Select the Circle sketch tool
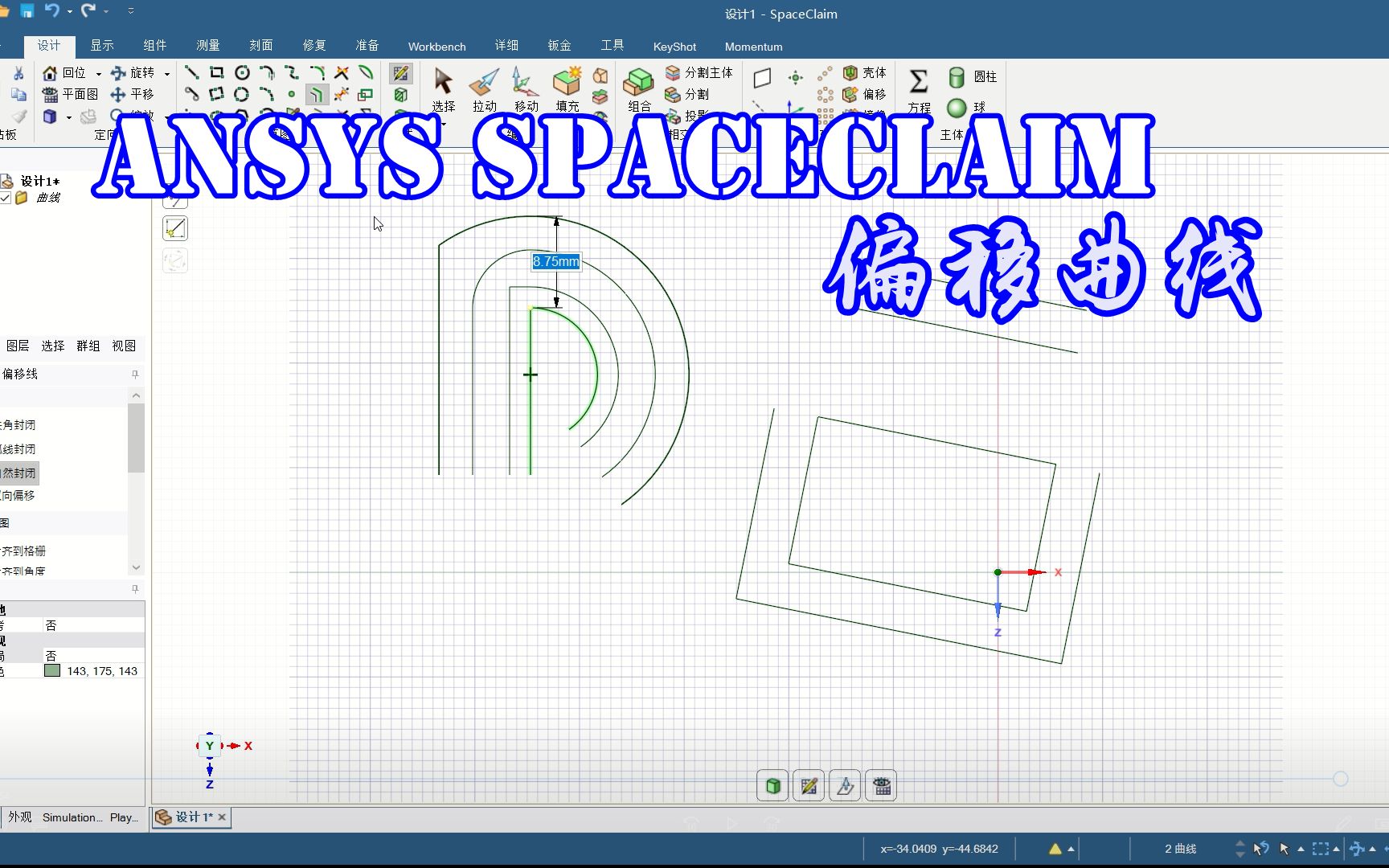1389x868 pixels. 242,73
